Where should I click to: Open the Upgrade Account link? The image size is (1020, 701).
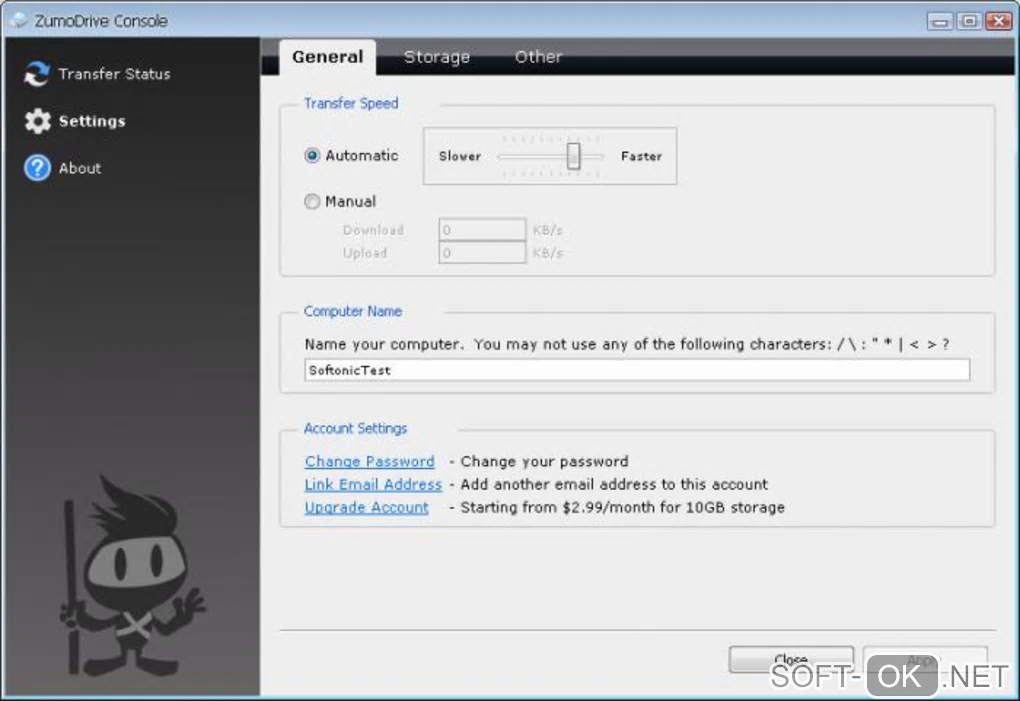[367, 507]
